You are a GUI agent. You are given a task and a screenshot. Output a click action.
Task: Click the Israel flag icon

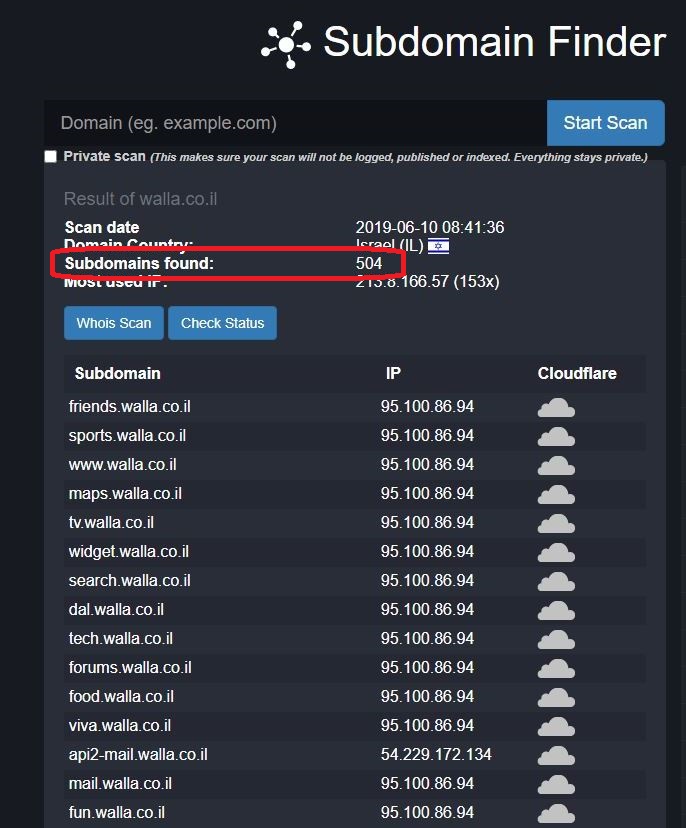point(438,246)
